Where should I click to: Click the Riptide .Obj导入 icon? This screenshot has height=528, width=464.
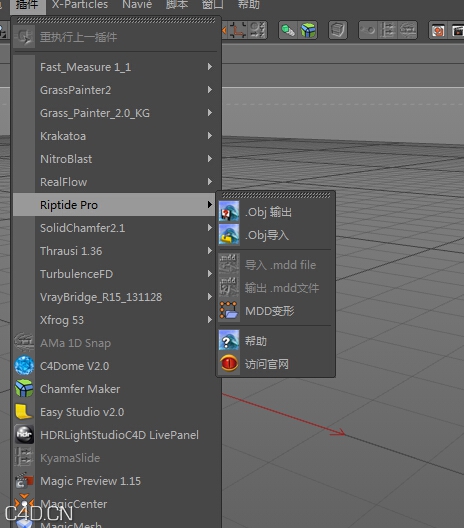229,234
